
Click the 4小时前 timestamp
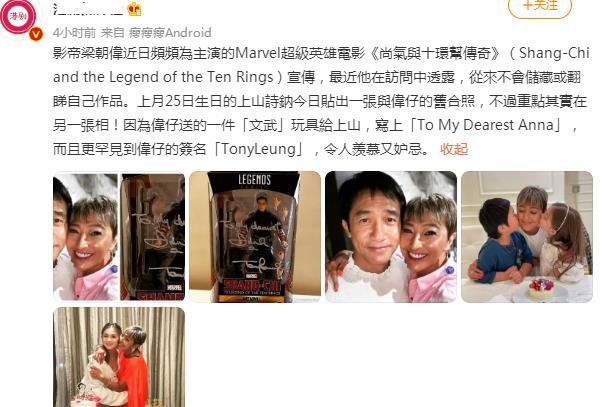(74, 32)
